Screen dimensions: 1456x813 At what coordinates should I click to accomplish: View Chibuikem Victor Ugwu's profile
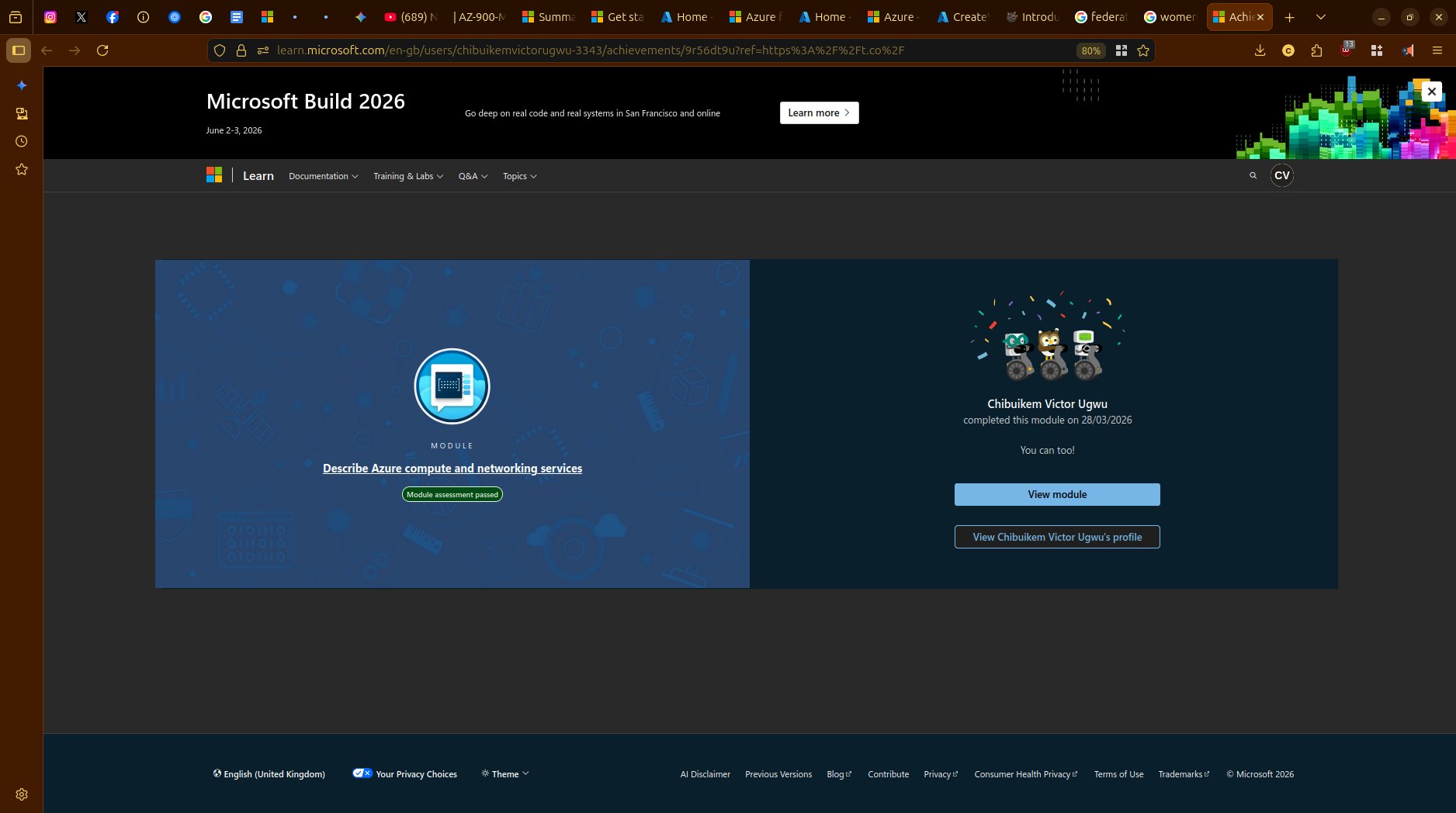click(x=1057, y=537)
